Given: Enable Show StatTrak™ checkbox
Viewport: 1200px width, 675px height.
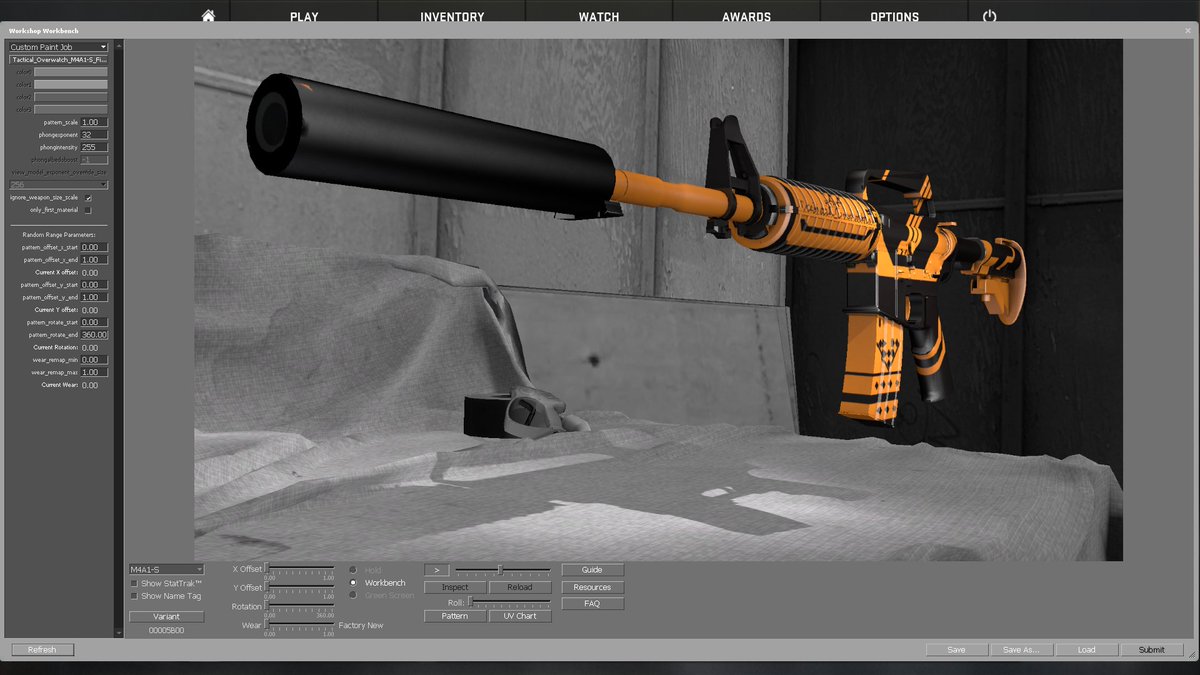Looking at the screenshot, I should tap(135, 584).
